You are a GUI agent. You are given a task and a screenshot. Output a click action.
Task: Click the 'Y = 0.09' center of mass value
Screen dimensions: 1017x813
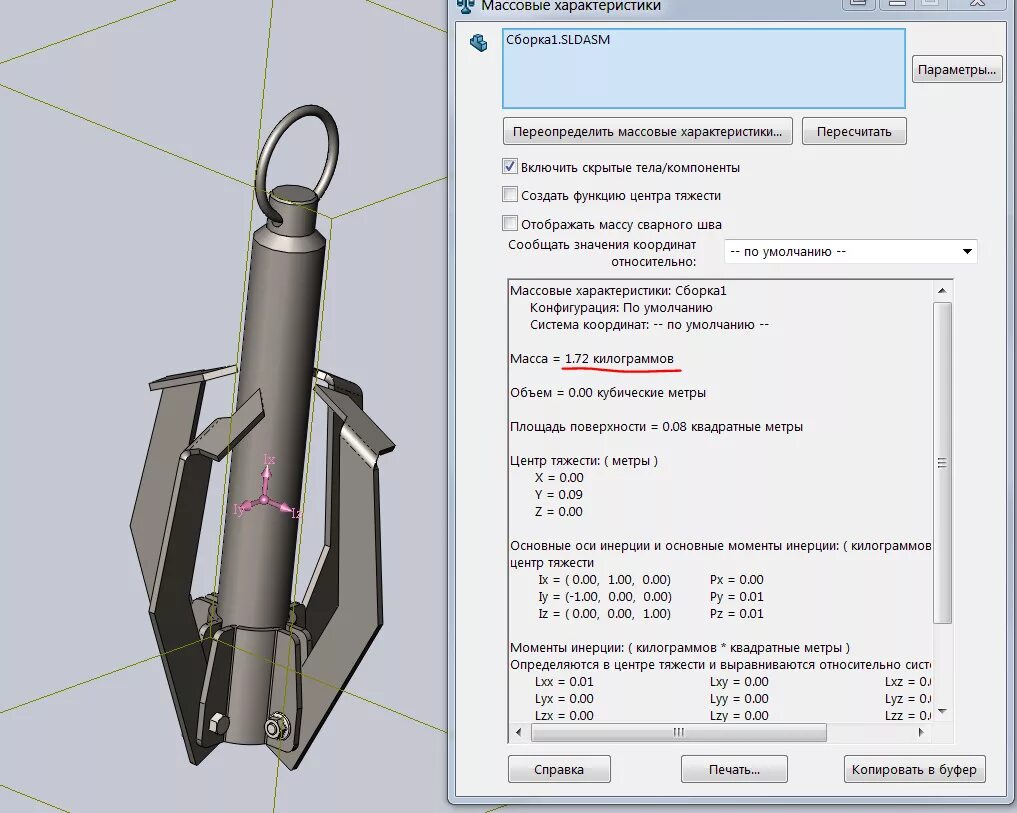tap(558, 494)
